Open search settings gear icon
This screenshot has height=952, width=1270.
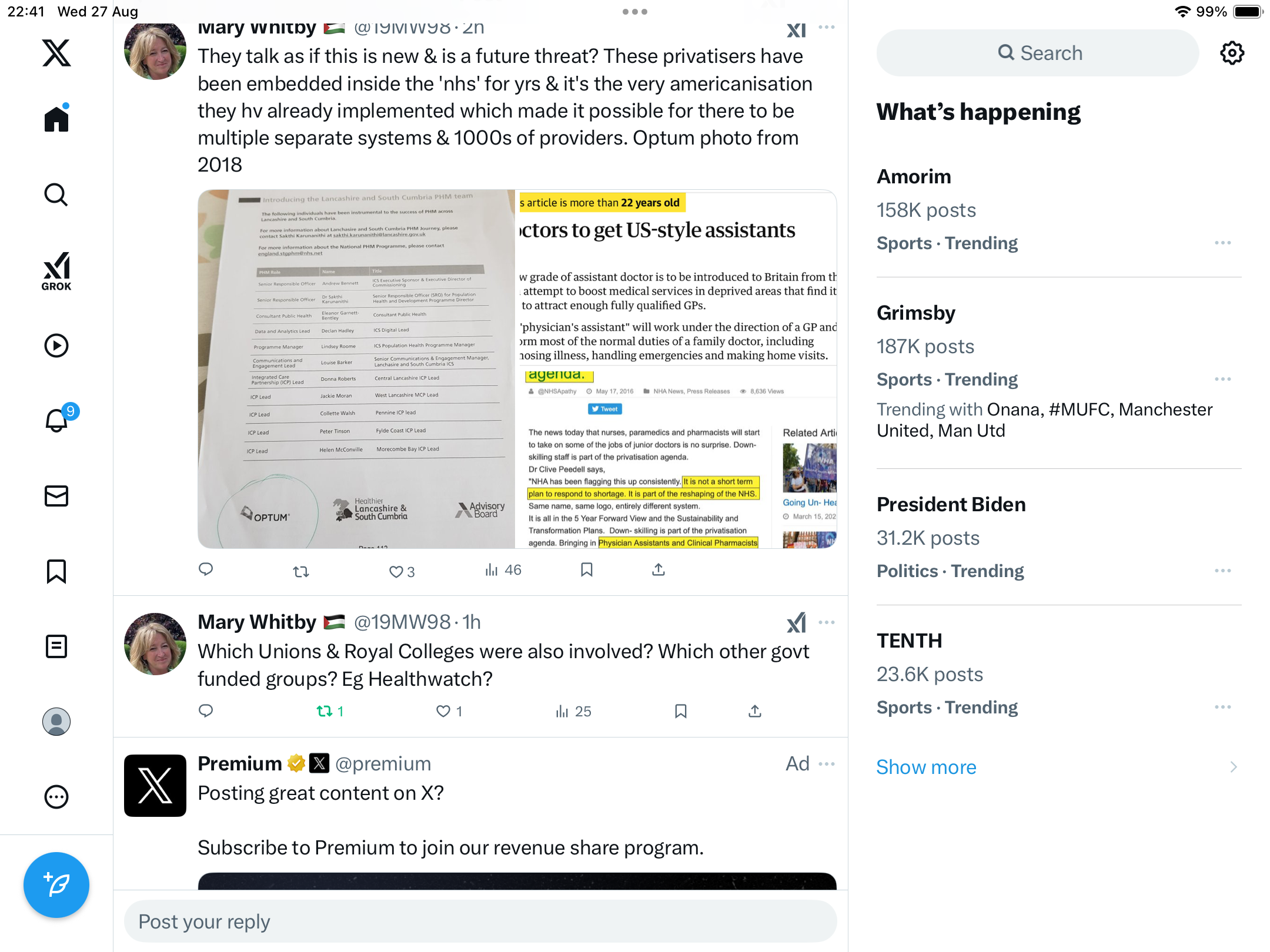[x=1232, y=53]
